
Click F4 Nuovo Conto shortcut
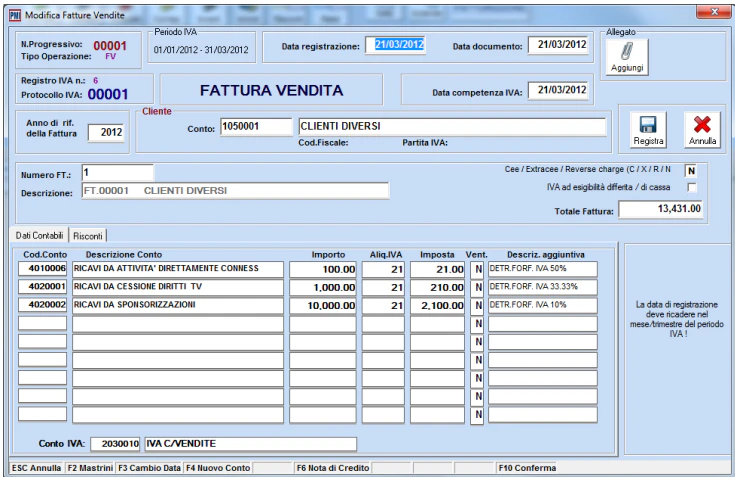click(218, 468)
